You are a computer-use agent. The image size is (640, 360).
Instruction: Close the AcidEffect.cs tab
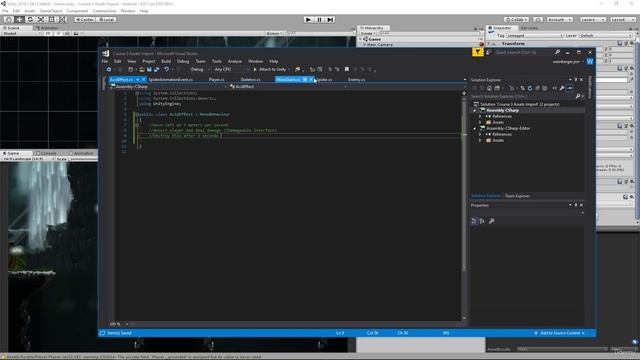coord(144,80)
